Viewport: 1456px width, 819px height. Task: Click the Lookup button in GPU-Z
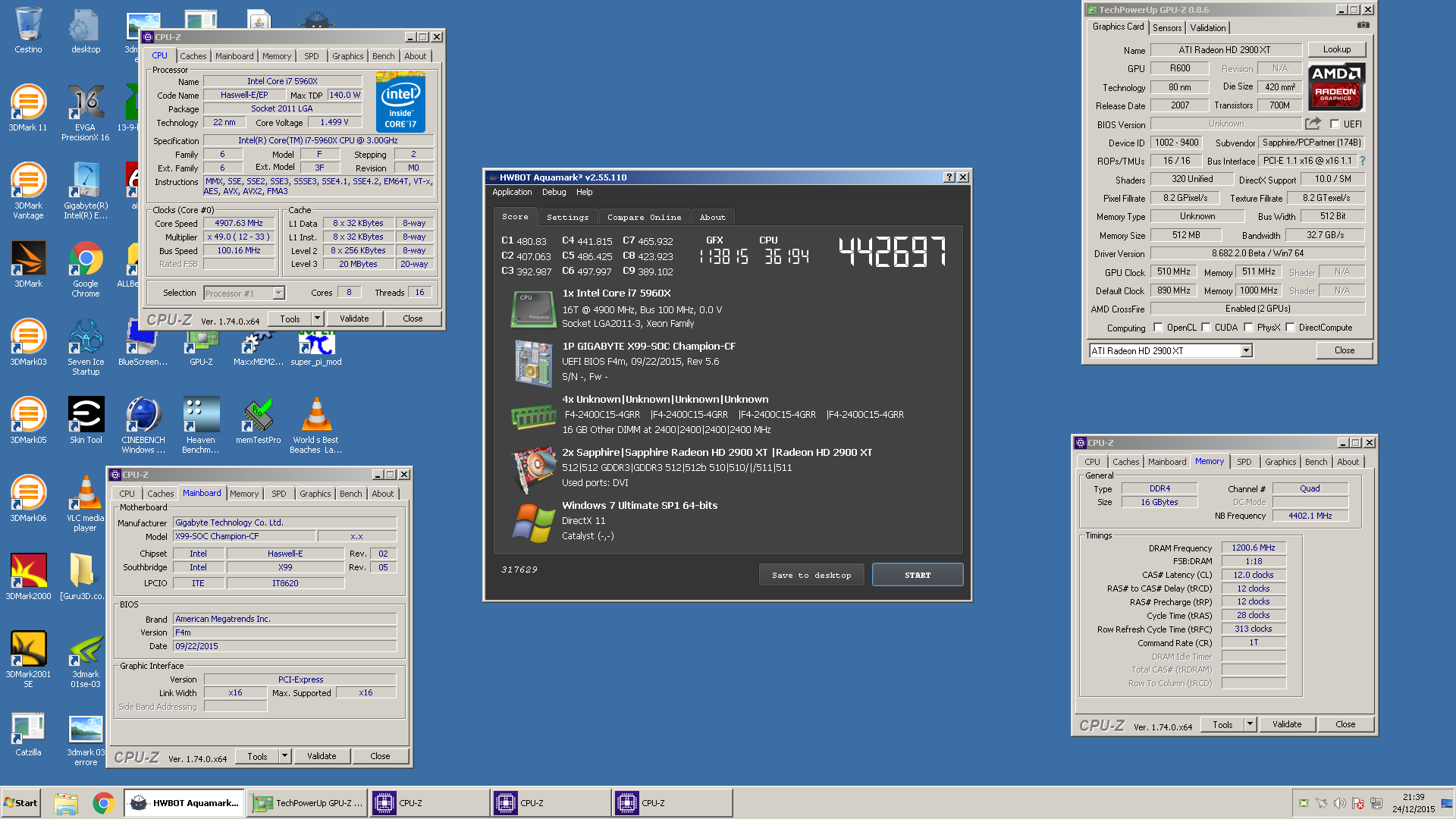pyautogui.click(x=1337, y=49)
